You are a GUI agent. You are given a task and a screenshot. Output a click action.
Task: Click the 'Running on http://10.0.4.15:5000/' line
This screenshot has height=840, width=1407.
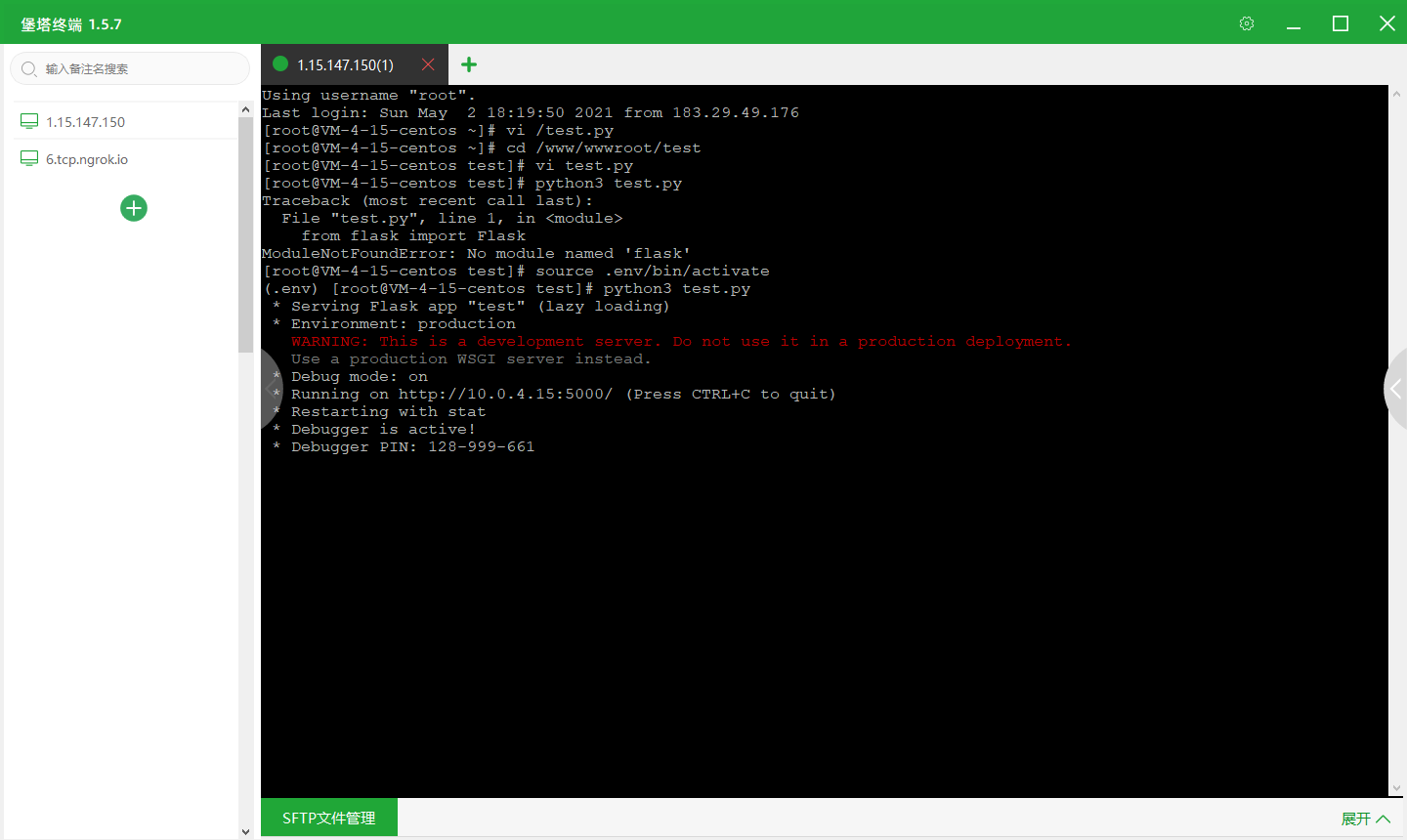(554, 395)
